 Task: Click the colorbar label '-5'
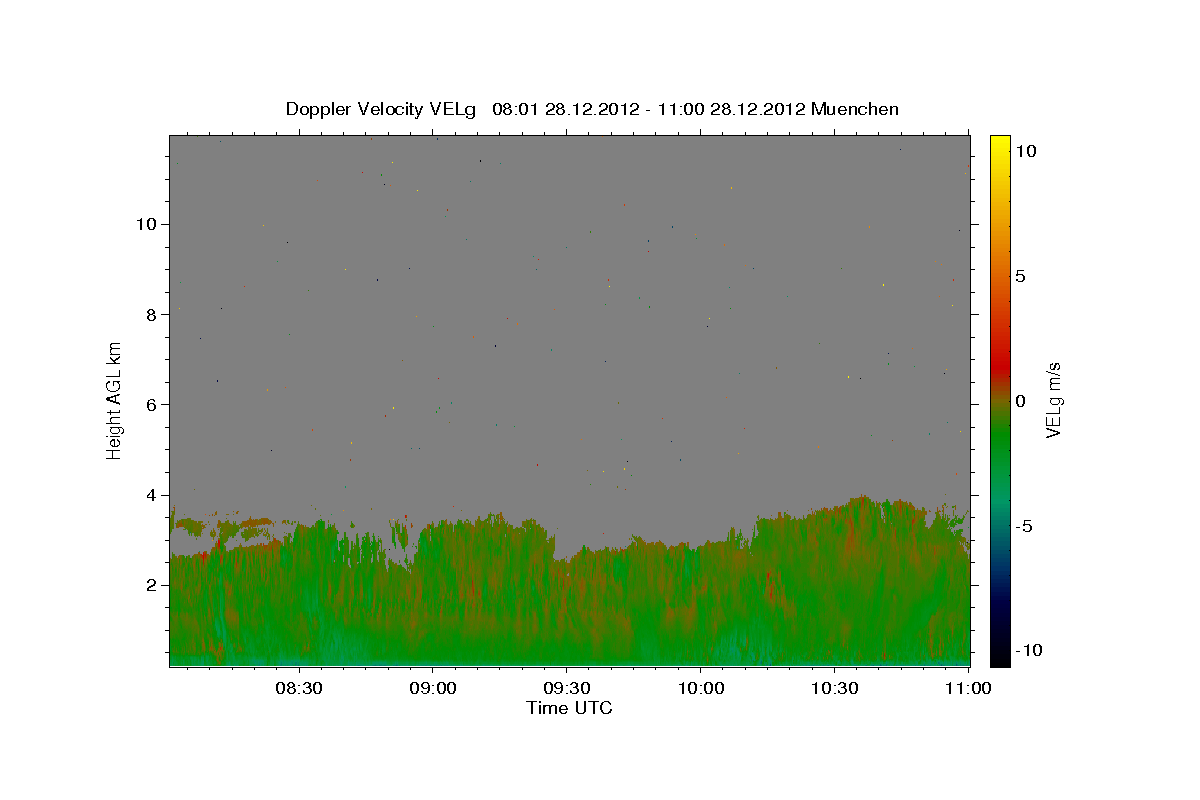coord(1024,526)
